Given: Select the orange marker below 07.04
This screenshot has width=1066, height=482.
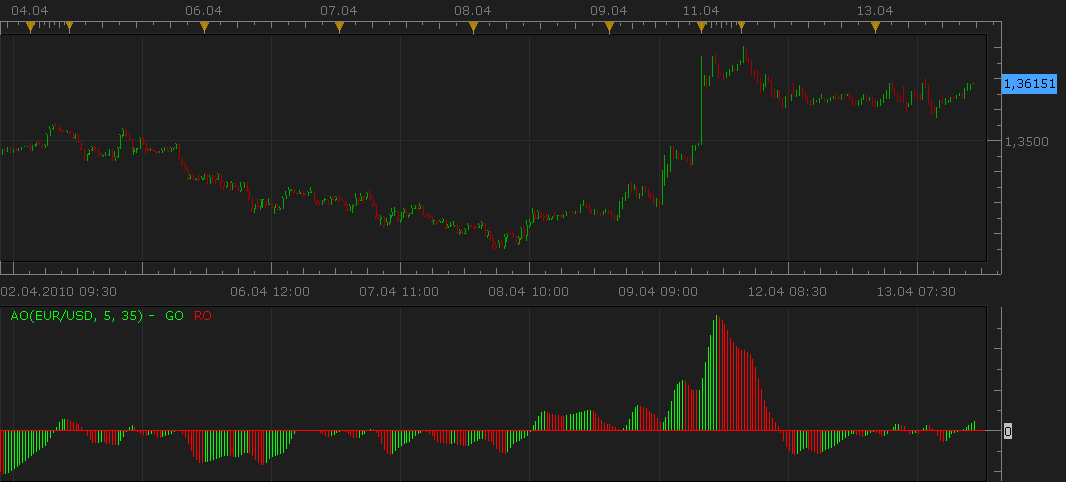Looking at the screenshot, I should click(339, 27).
